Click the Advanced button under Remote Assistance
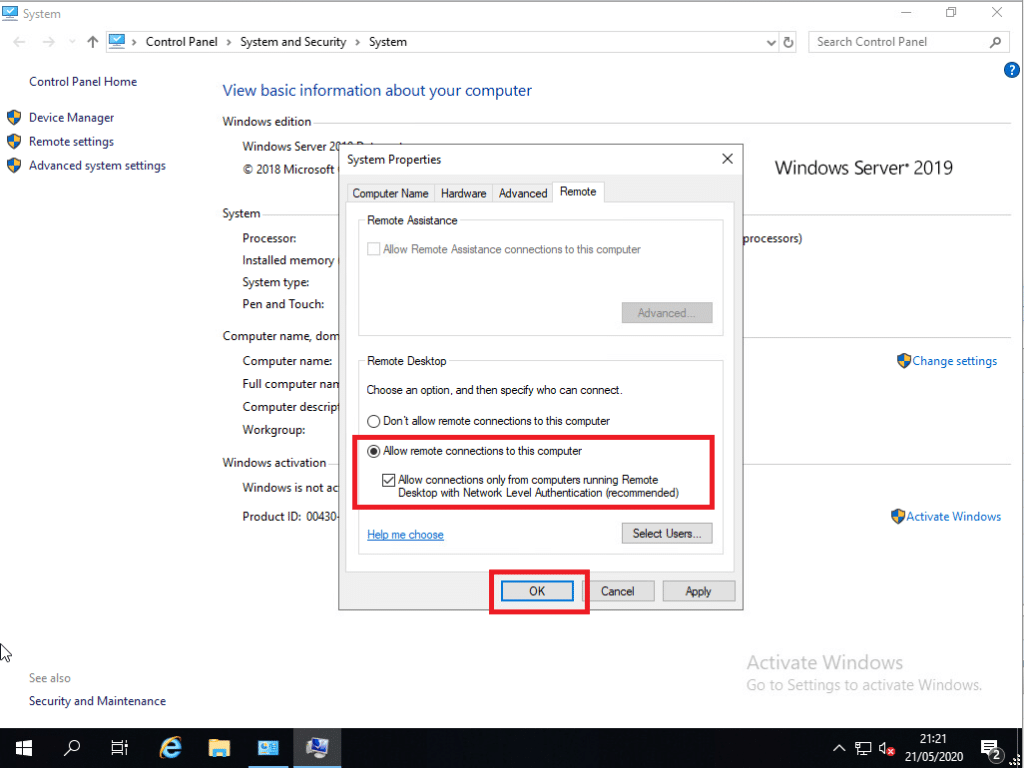The height and width of the screenshot is (768, 1024). point(667,313)
